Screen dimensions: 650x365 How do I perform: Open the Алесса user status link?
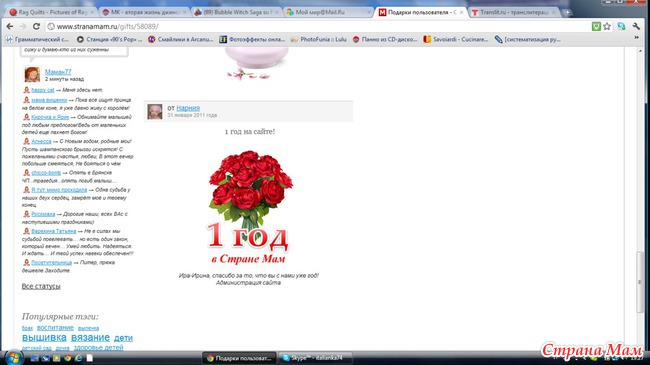coord(41,141)
